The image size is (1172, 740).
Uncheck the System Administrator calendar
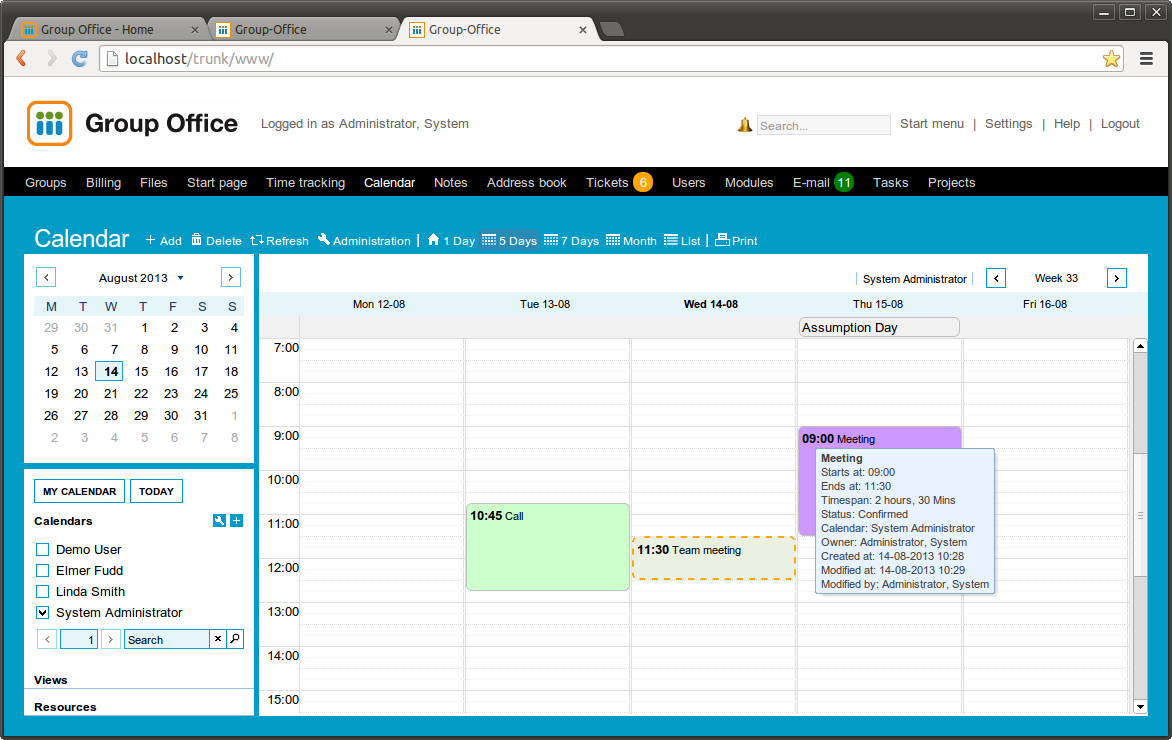coord(43,612)
